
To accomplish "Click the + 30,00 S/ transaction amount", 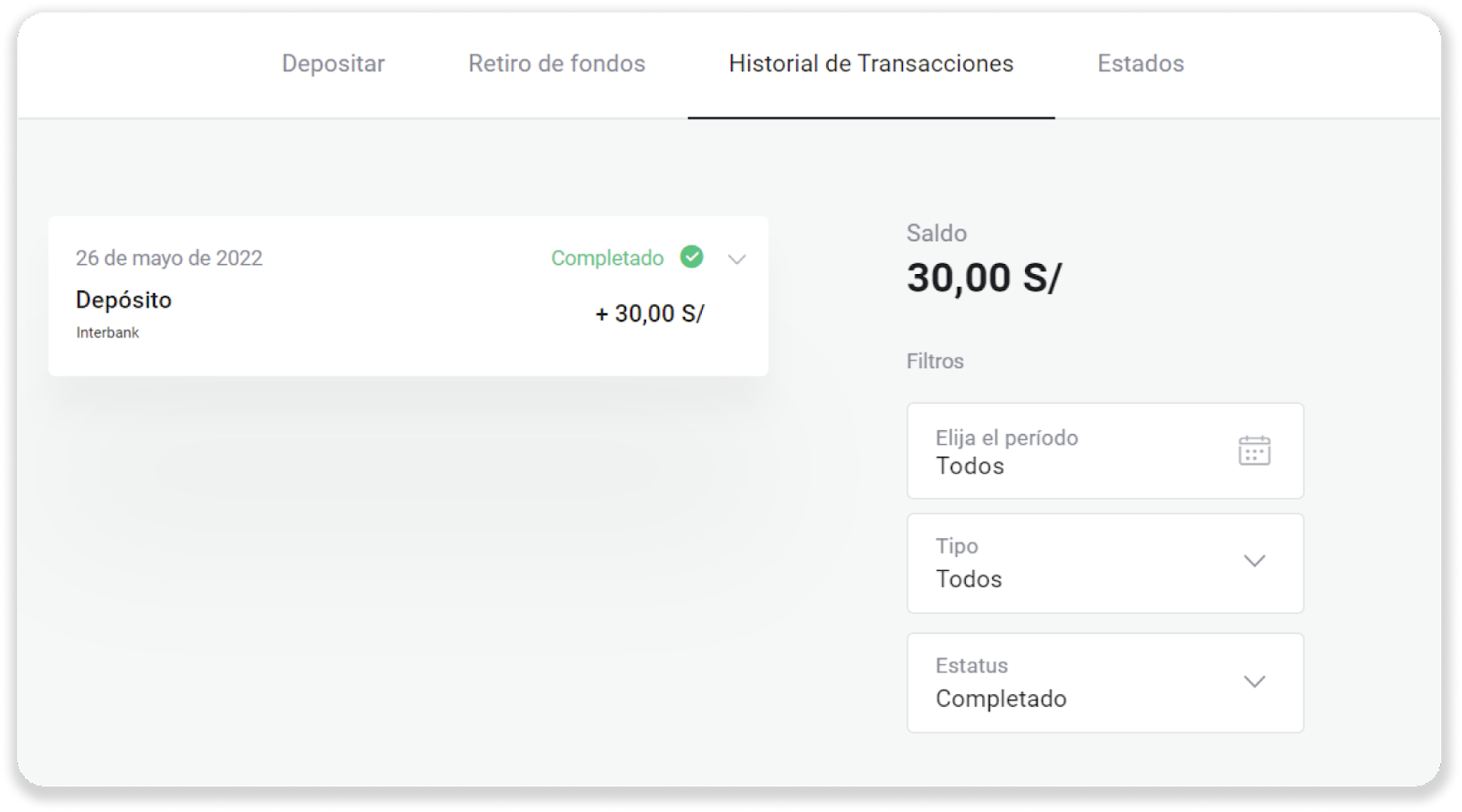I will pyautogui.click(x=650, y=313).
